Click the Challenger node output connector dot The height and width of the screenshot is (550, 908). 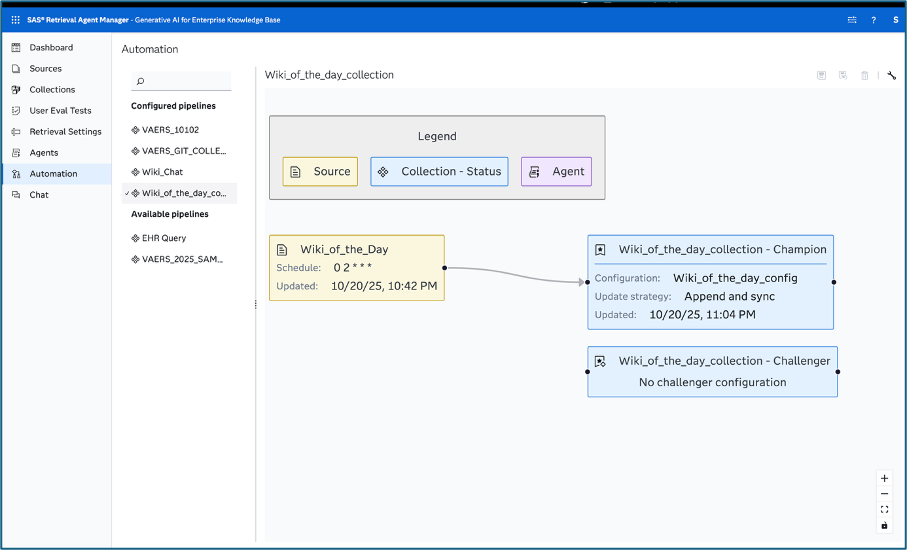point(838,372)
